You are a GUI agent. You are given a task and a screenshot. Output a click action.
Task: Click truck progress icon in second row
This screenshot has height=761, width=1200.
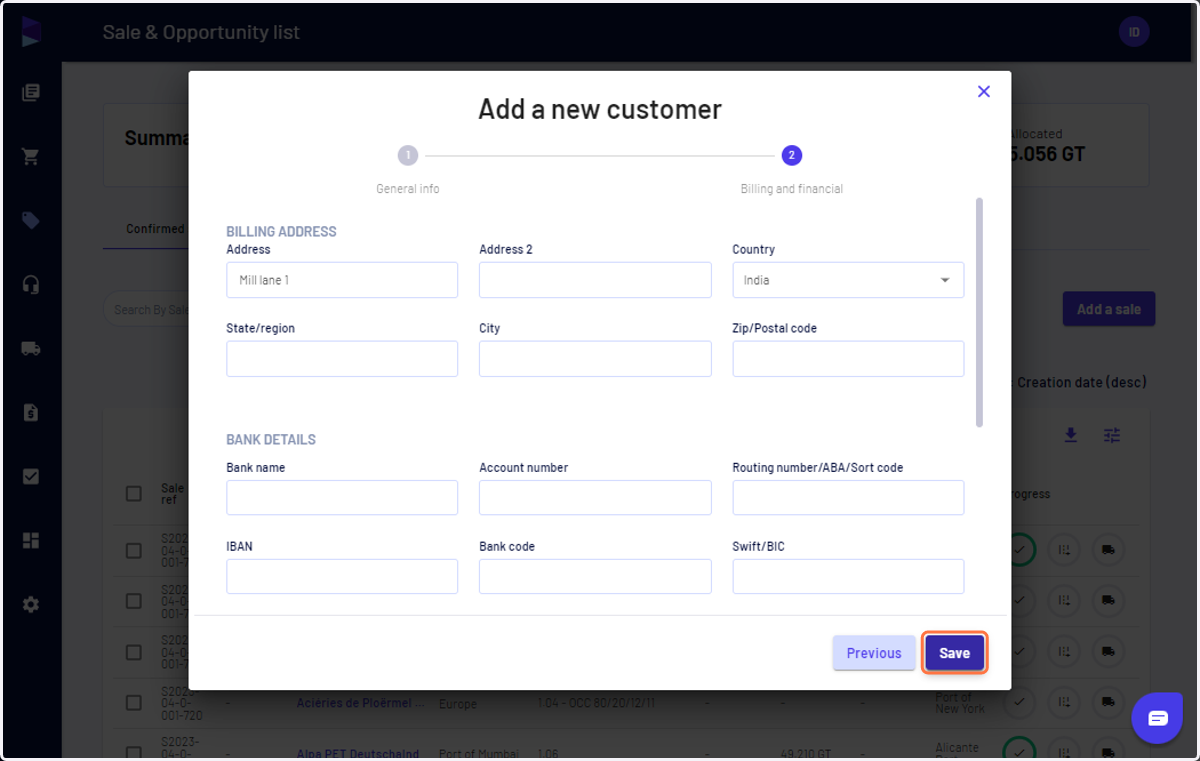(x=1108, y=601)
